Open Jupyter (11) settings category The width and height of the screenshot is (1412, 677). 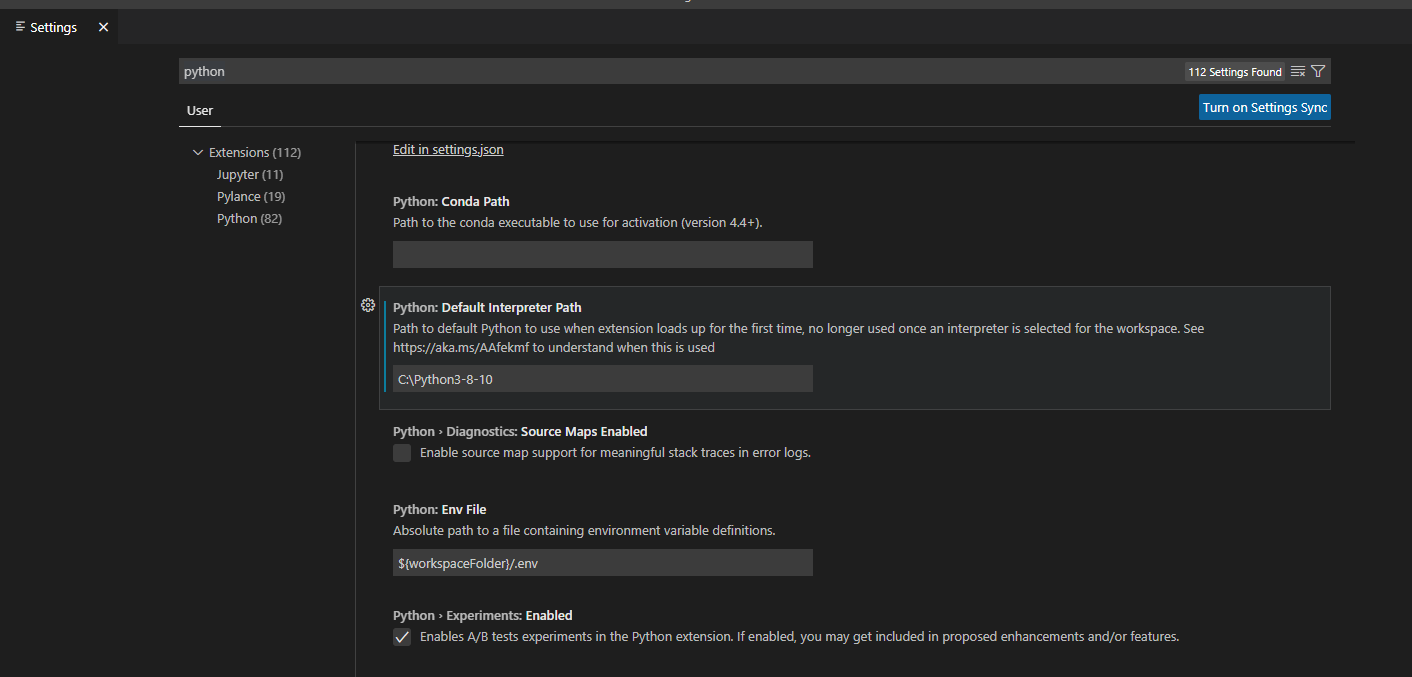coord(250,175)
